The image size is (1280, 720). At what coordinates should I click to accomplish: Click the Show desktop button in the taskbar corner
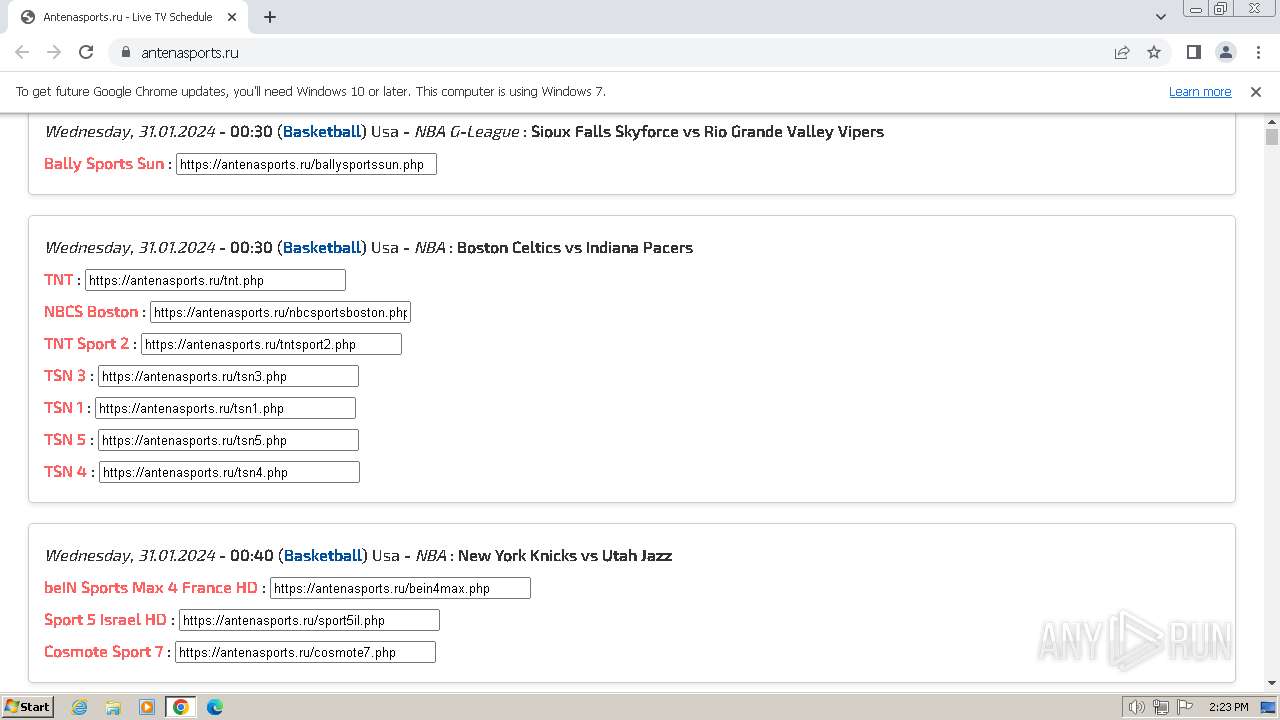point(1269,707)
